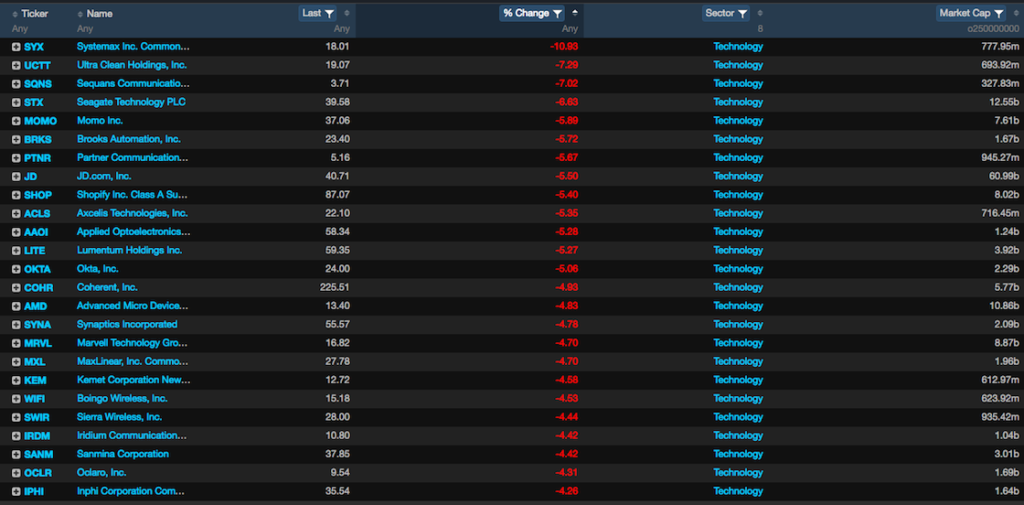The image size is (1024, 505).
Task: Click the sort arrows beside % Change filter
Action: click(x=575, y=13)
